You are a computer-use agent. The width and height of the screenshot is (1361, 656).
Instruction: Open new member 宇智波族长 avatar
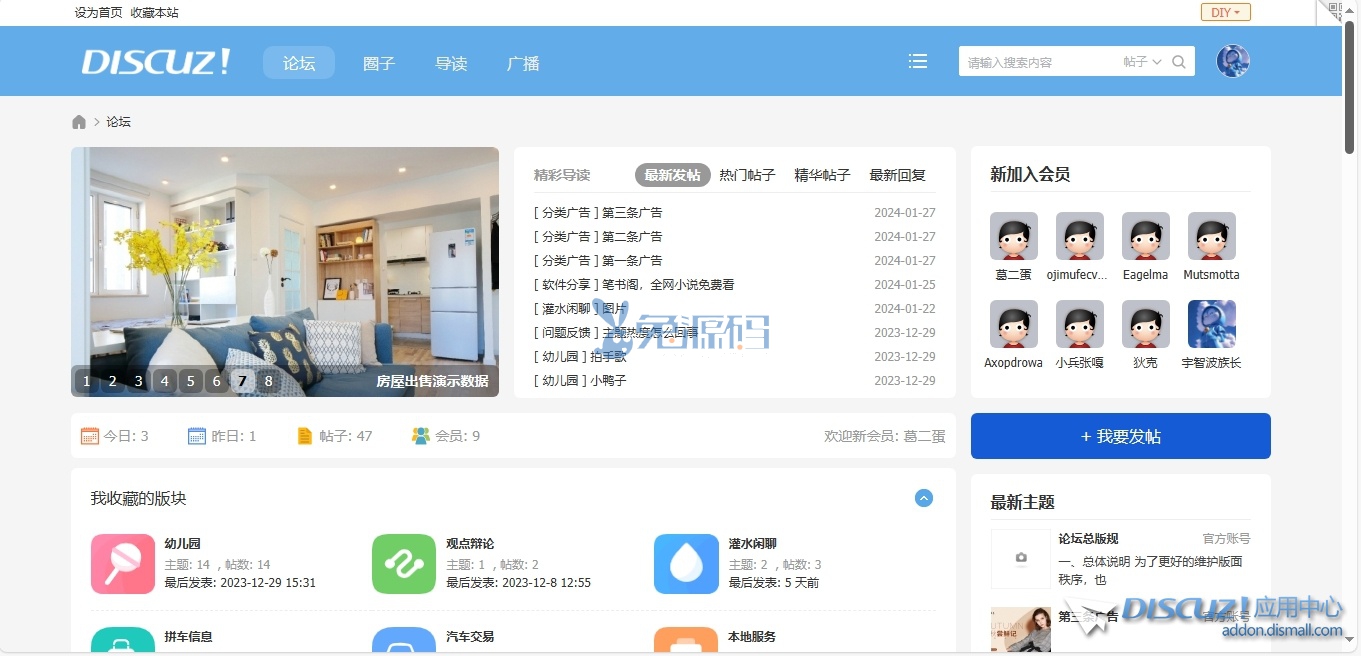(x=1211, y=325)
